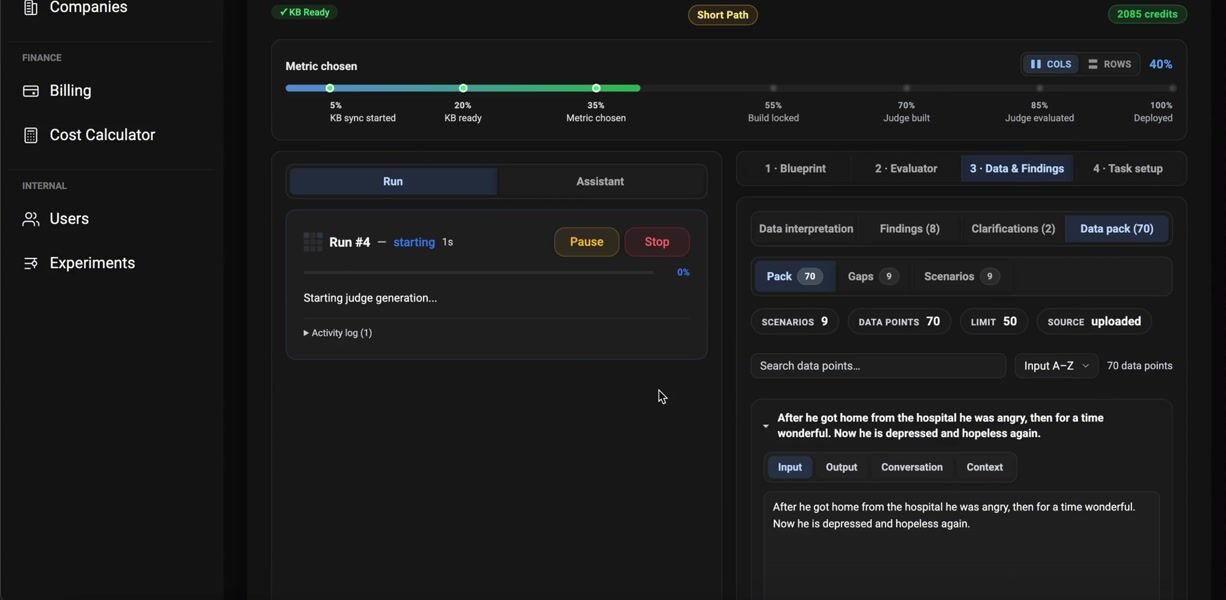1226x600 pixels.
Task: Click the 2085 credits badge
Action: [x=1147, y=14]
